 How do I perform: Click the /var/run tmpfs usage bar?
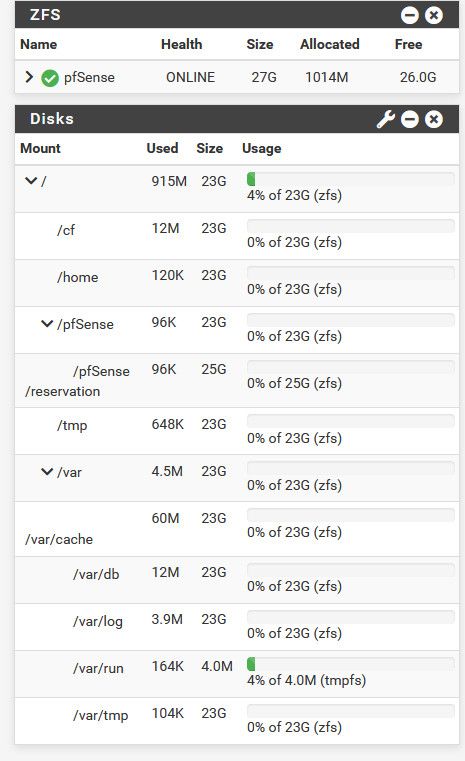(x=350, y=663)
